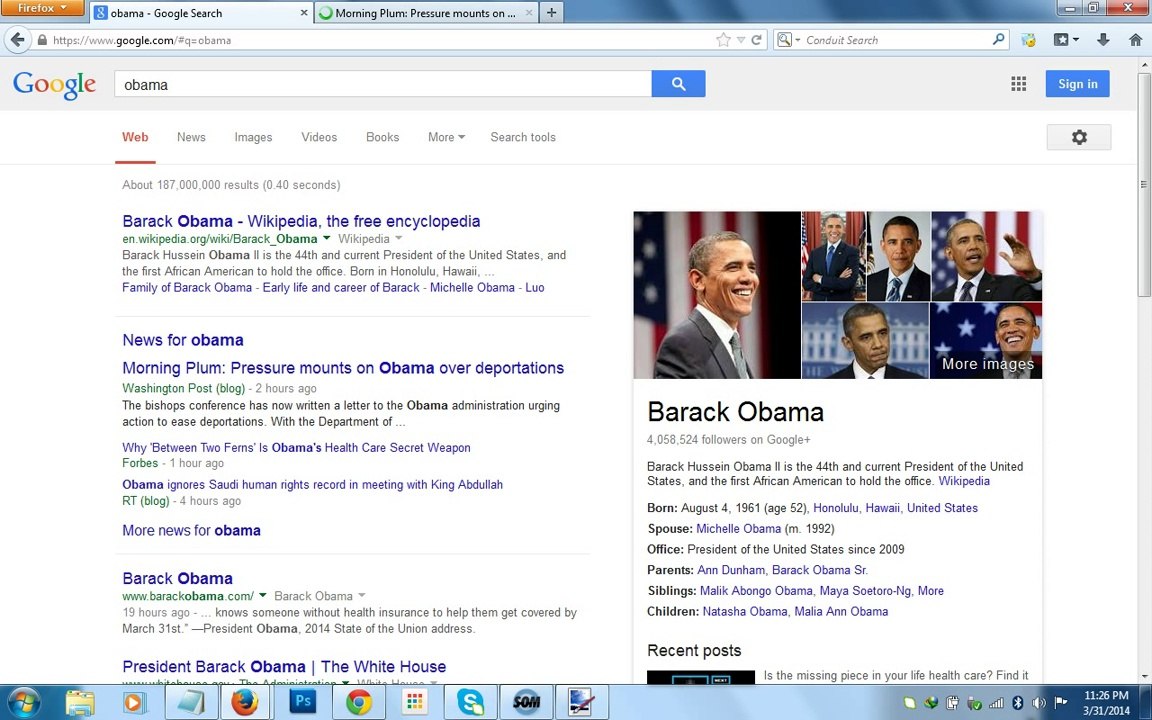
Task: Open the bookmarks menu icon in toolbar
Action: point(1065,40)
